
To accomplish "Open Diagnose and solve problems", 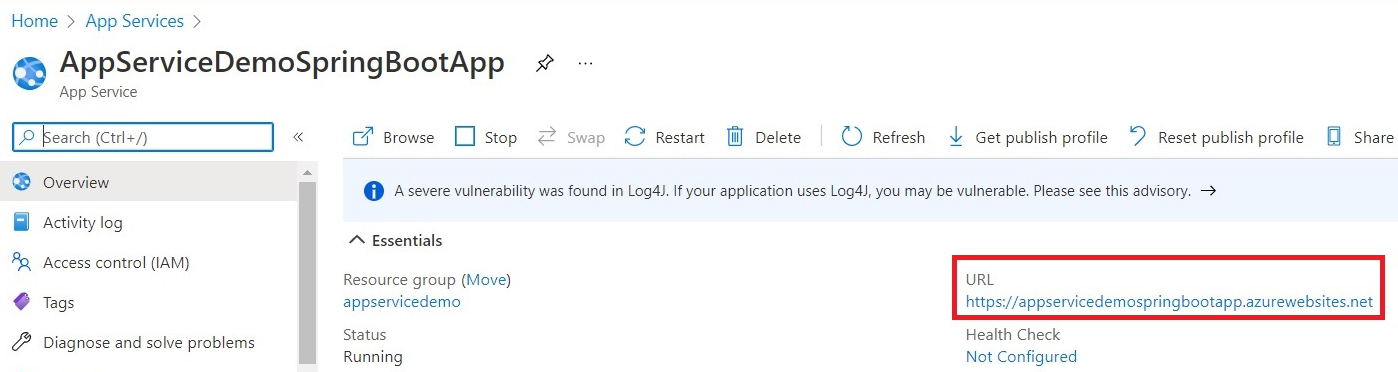I will [150, 342].
